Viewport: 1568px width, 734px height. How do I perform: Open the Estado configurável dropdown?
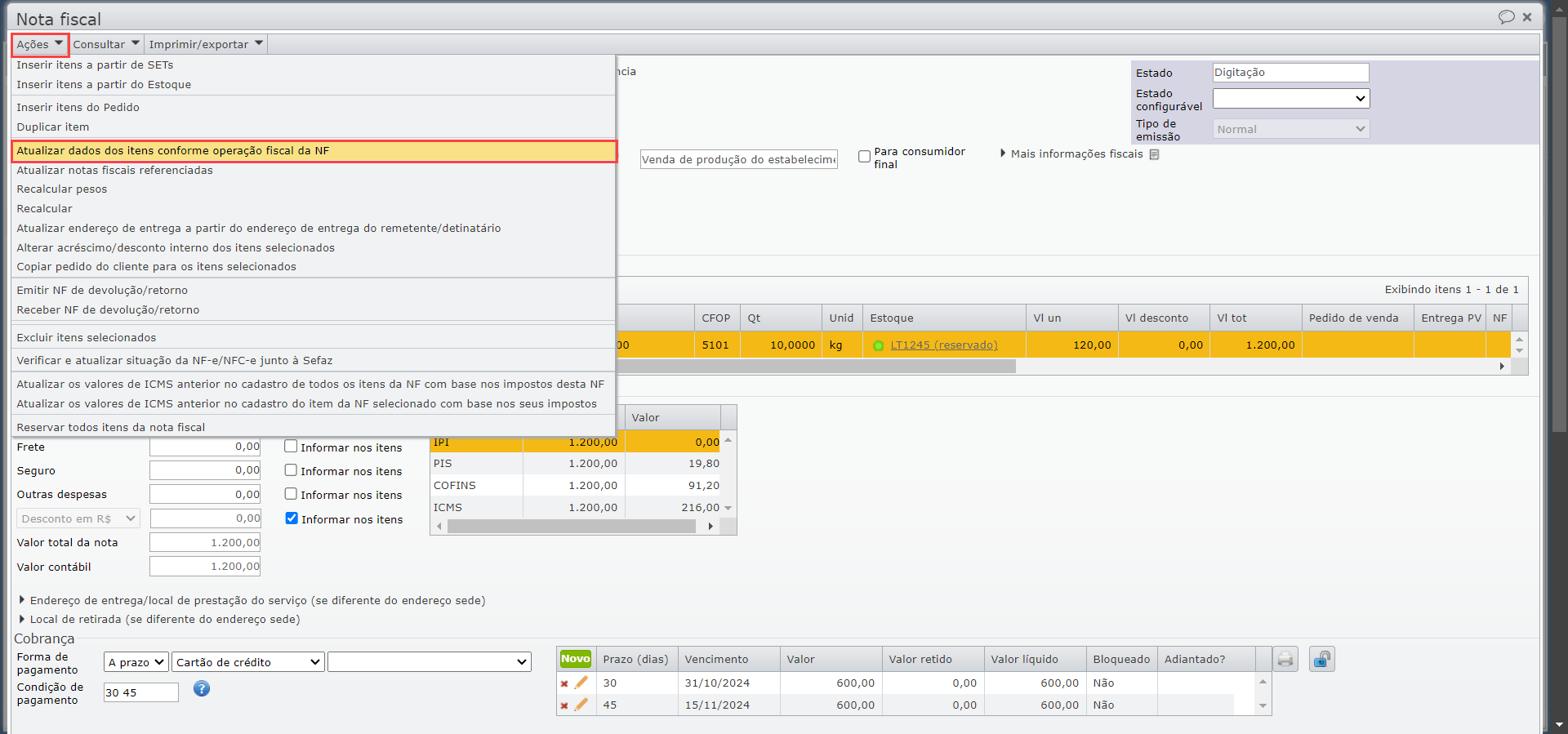click(1290, 99)
